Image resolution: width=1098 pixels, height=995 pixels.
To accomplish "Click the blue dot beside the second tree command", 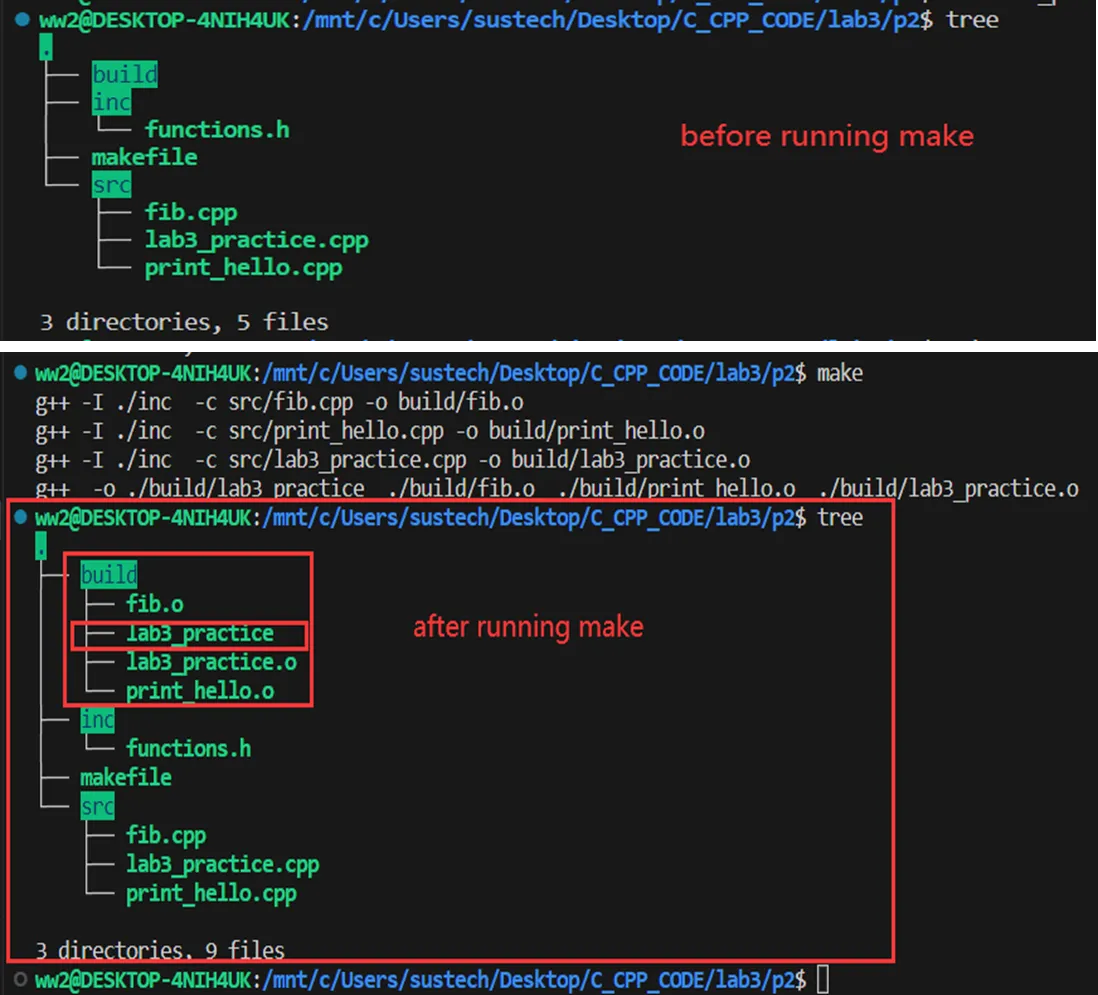I will tap(20, 518).
